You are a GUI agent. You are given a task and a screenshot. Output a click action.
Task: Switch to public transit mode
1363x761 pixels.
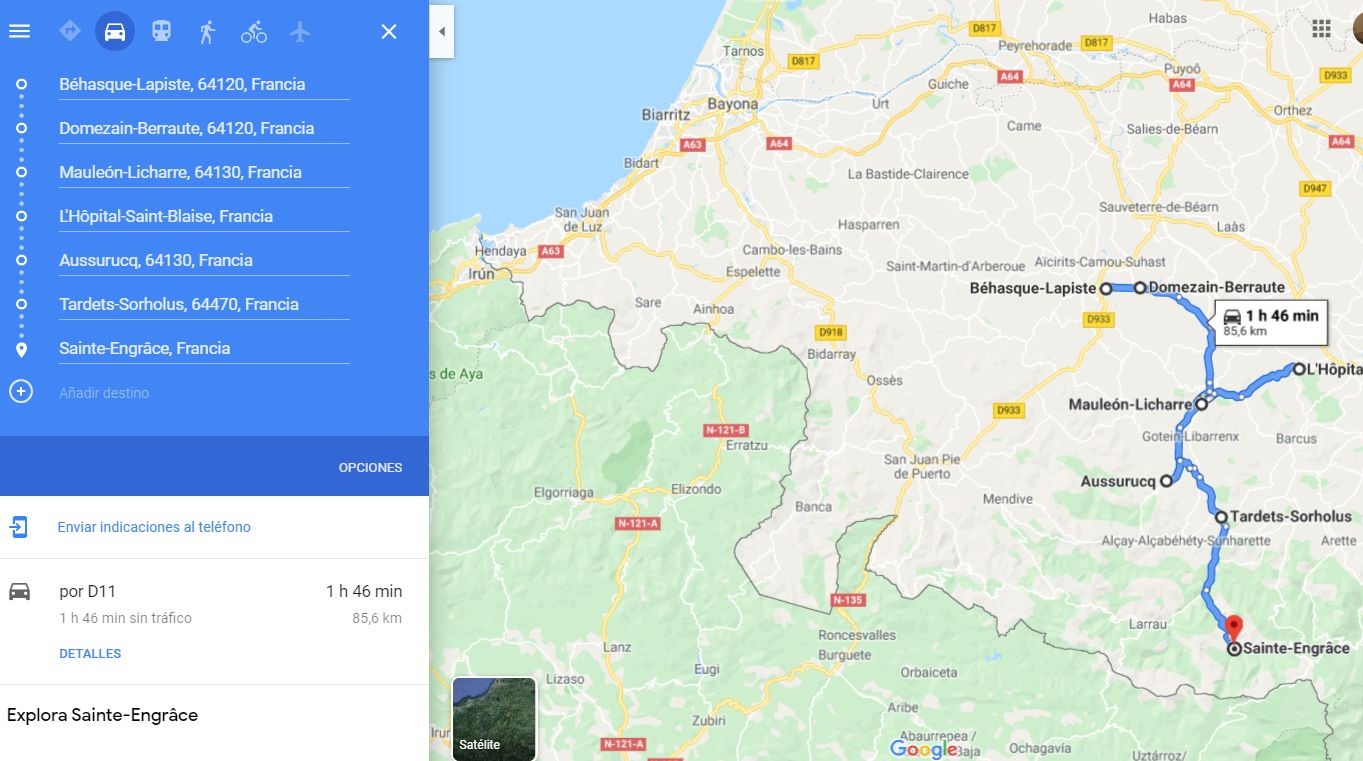pos(161,31)
